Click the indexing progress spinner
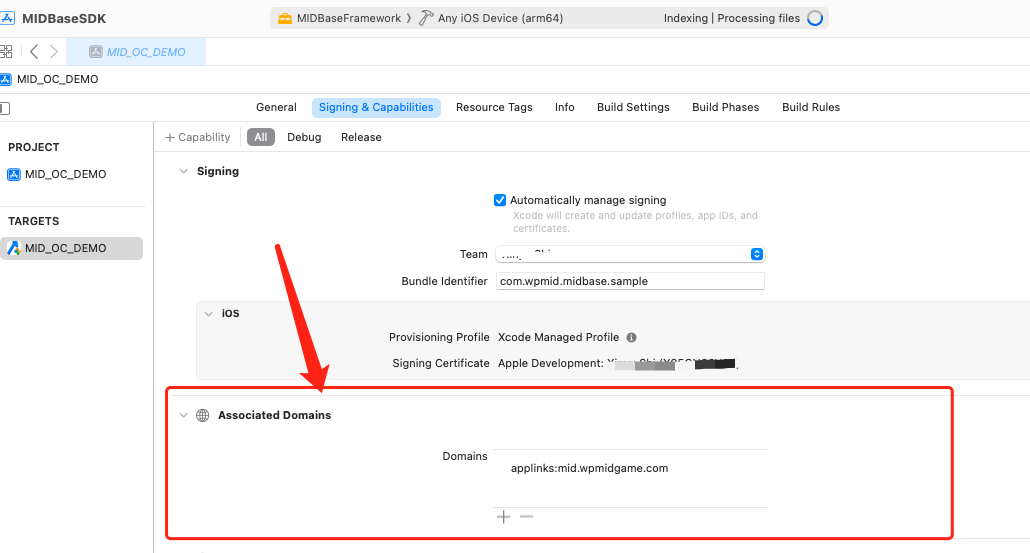Screen dimensions: 1030x553 pos(815,18)
